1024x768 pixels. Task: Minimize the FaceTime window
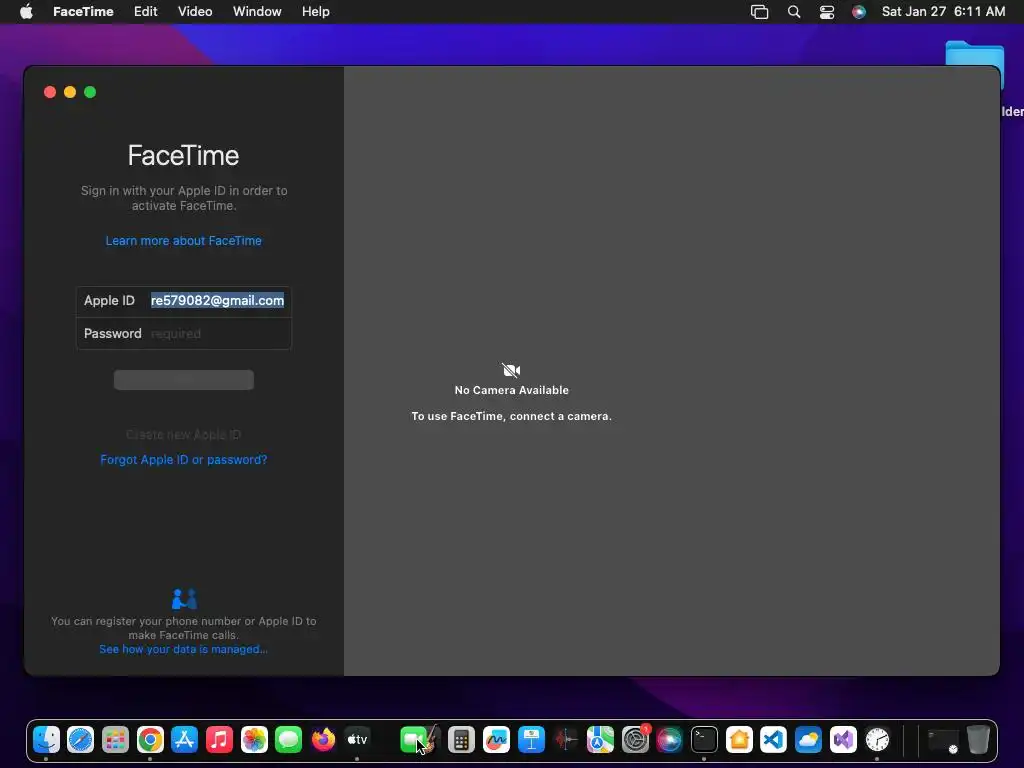coord(70,92)
